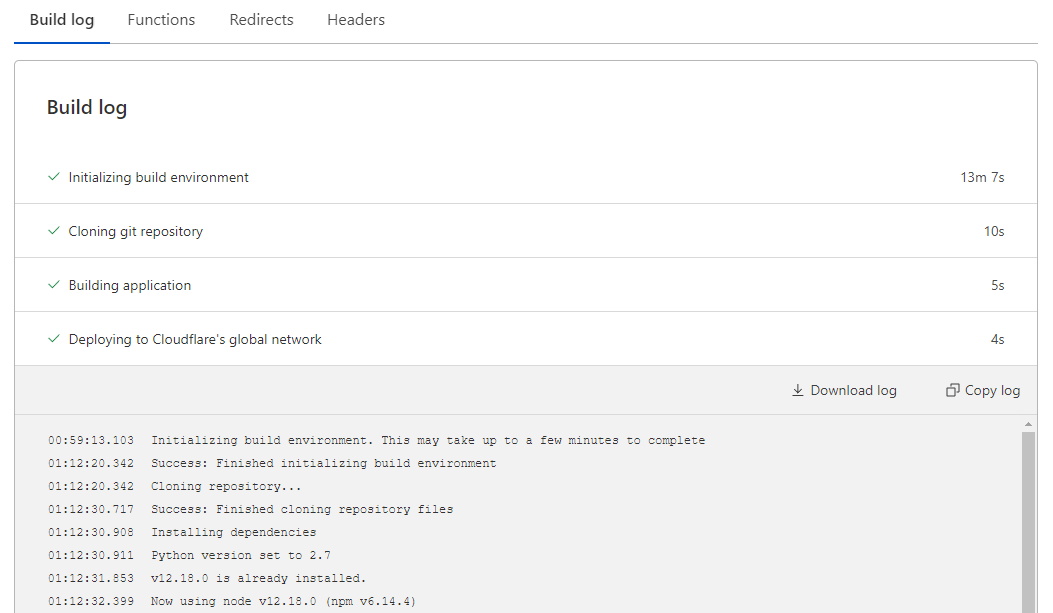This screenshot has height=613, width=1053.
Task: Click the copy icon beside Copy log
Action: point(953,390)
